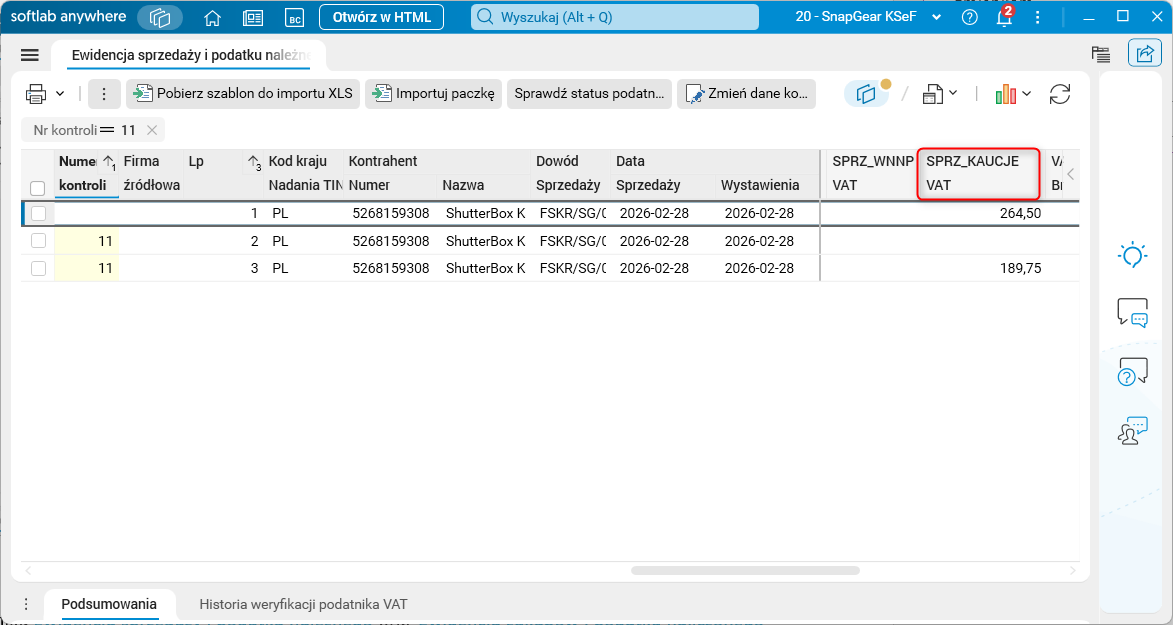Open the chat bubbles icon in the sidebar
The width and height of the screenshot is (1173, 625).
point(1133,312)
